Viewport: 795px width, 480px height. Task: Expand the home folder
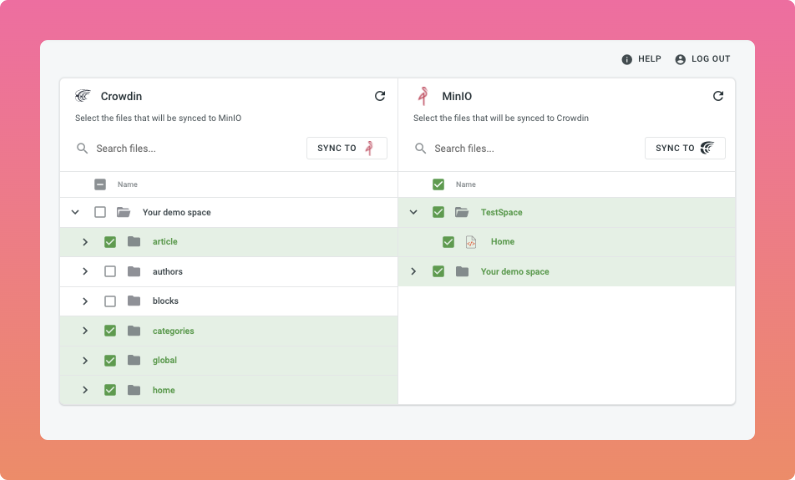coord(85,390)
